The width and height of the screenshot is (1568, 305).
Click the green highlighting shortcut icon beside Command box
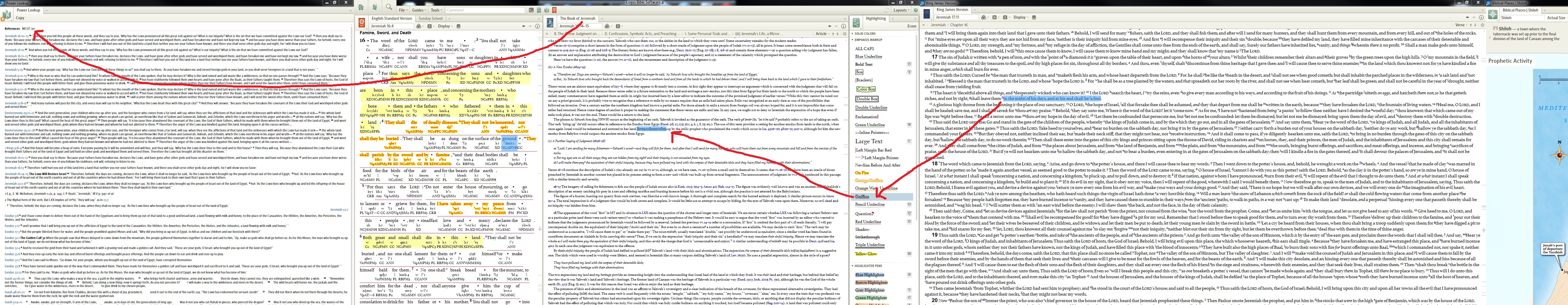tap(539, 10)
